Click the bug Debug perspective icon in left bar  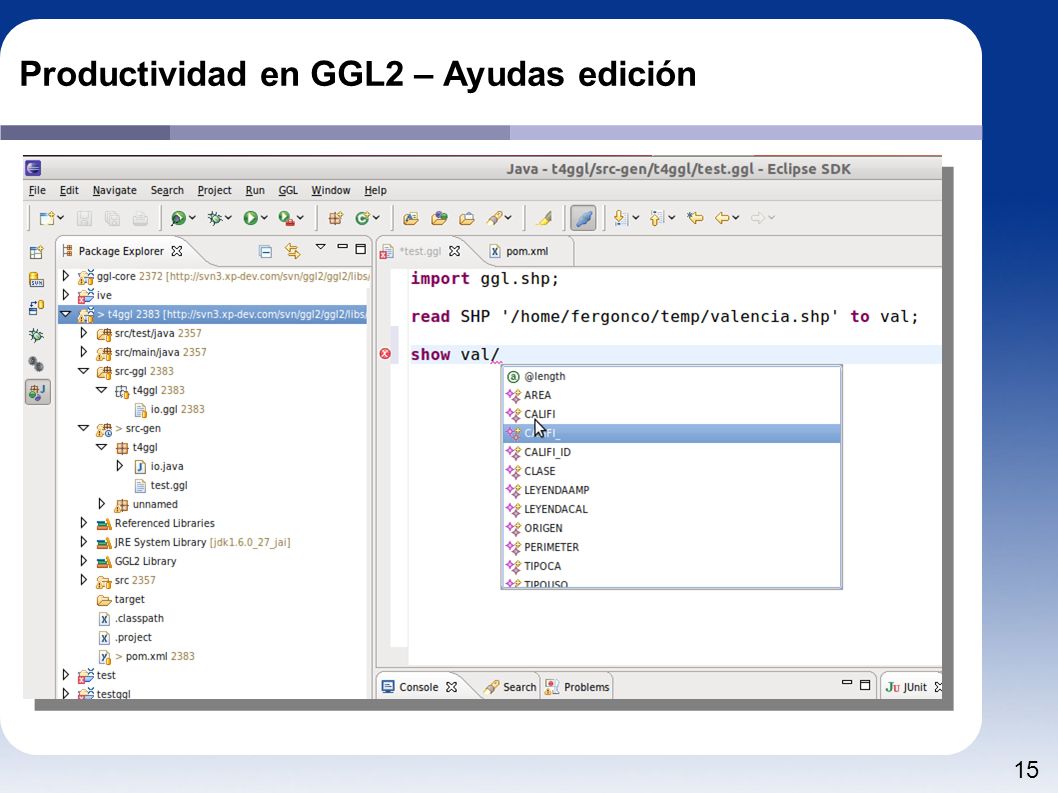(x=36, y=335)
